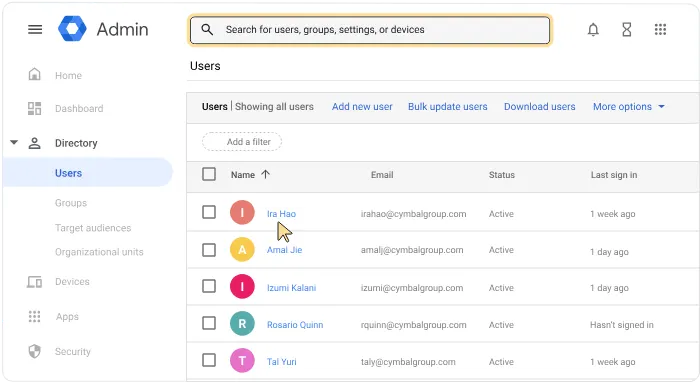
Task: Check the box for Rosario Quinn
Action: pyautogui.click(x=209, y=323)
